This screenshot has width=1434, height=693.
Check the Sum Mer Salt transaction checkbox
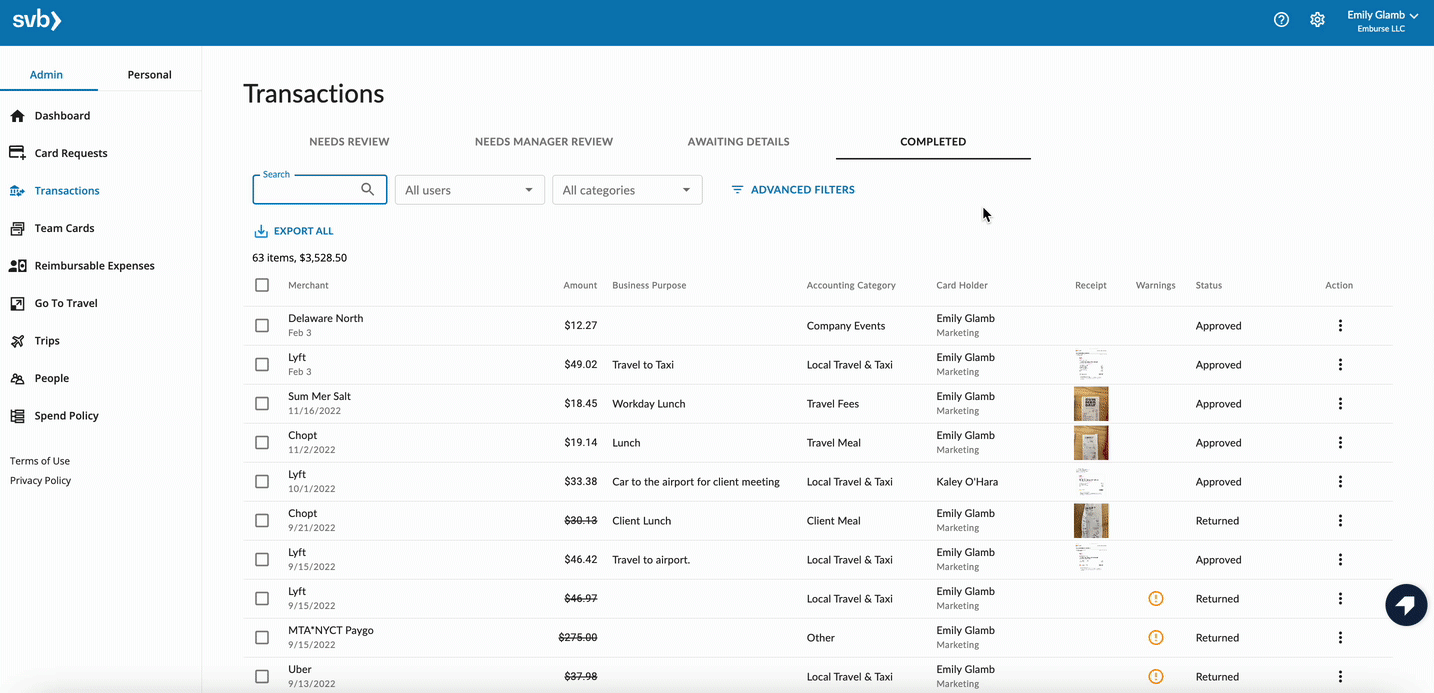[x=262, y=404]
